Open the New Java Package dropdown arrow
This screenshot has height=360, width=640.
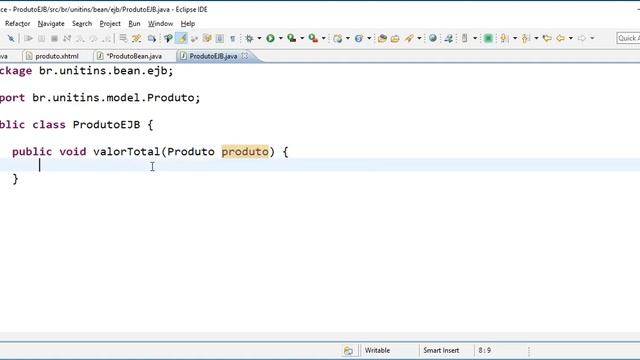point(348,38)
